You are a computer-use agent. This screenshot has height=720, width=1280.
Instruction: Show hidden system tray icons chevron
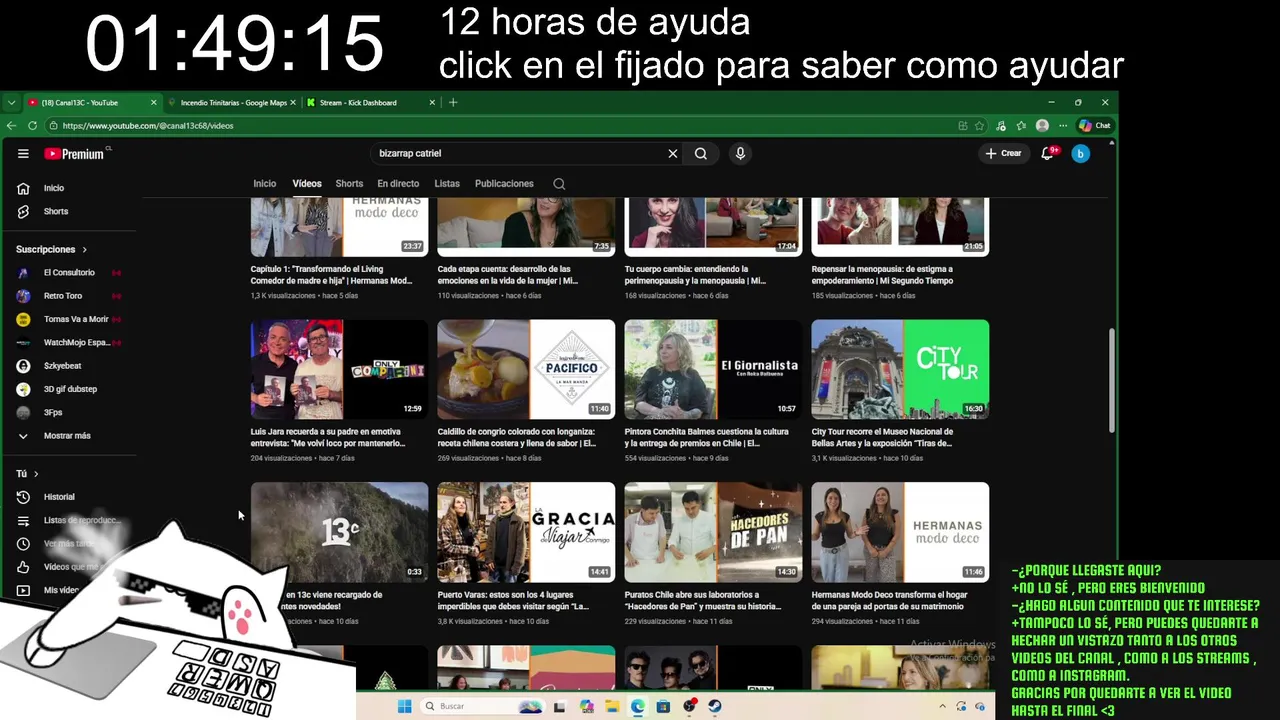coord(942,706)
